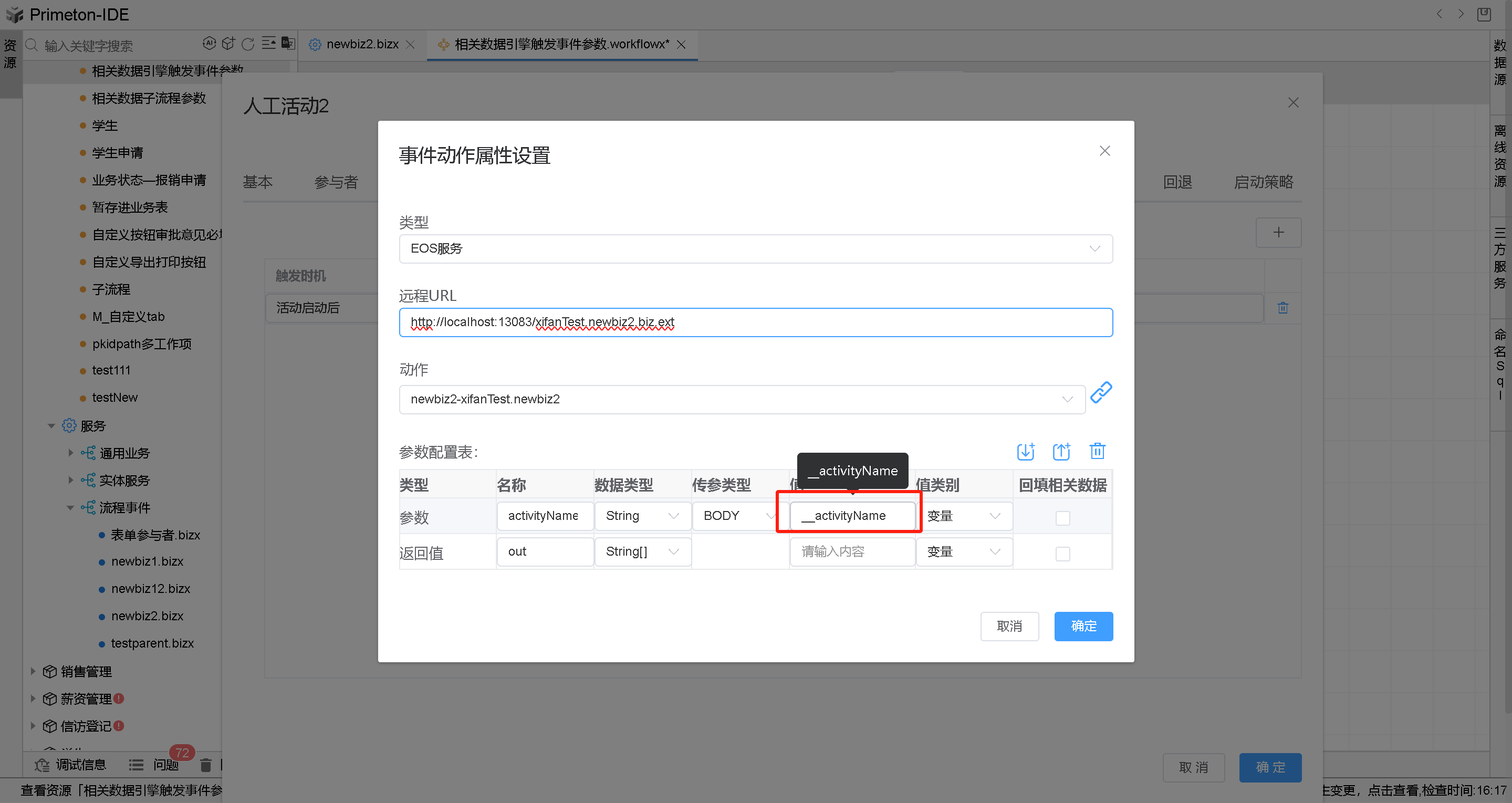Screen dimensions: 1512x803
Task: Click the plus icon to add event
Action: point(1278,233)
